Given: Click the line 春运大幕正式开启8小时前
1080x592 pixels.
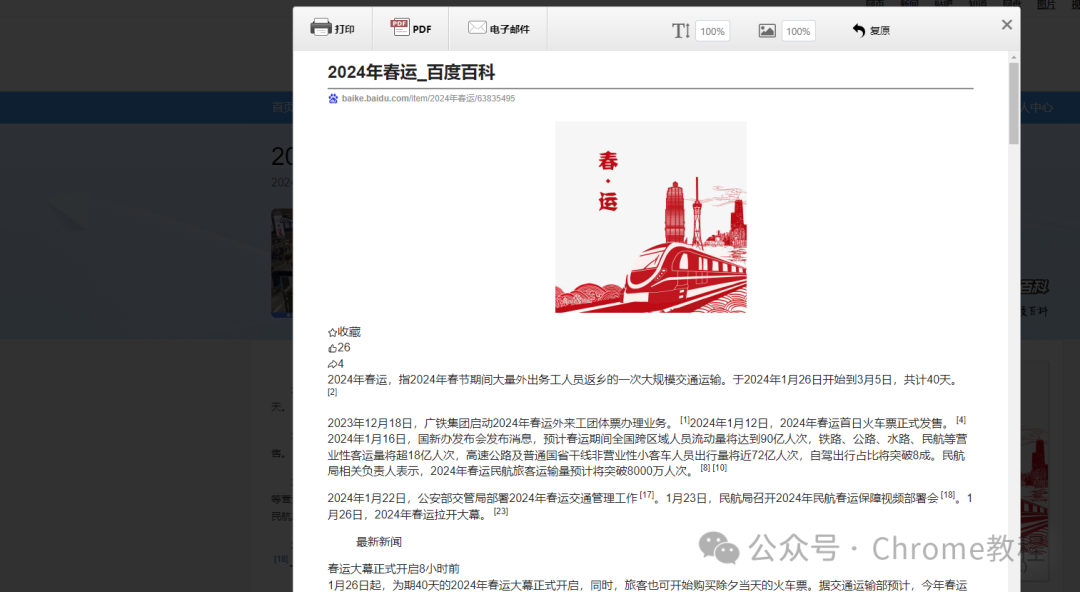Looking at the screenshot, I should [393, 569].
